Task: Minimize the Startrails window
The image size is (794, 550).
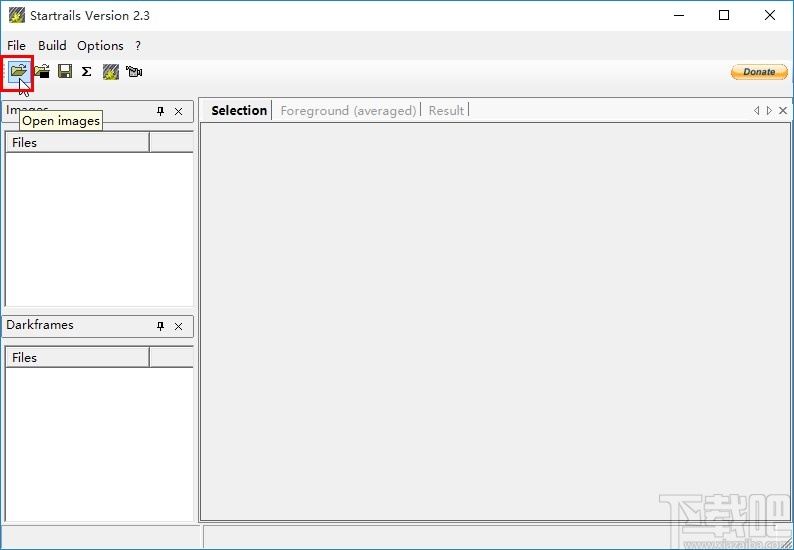Action: coord(679,15)
